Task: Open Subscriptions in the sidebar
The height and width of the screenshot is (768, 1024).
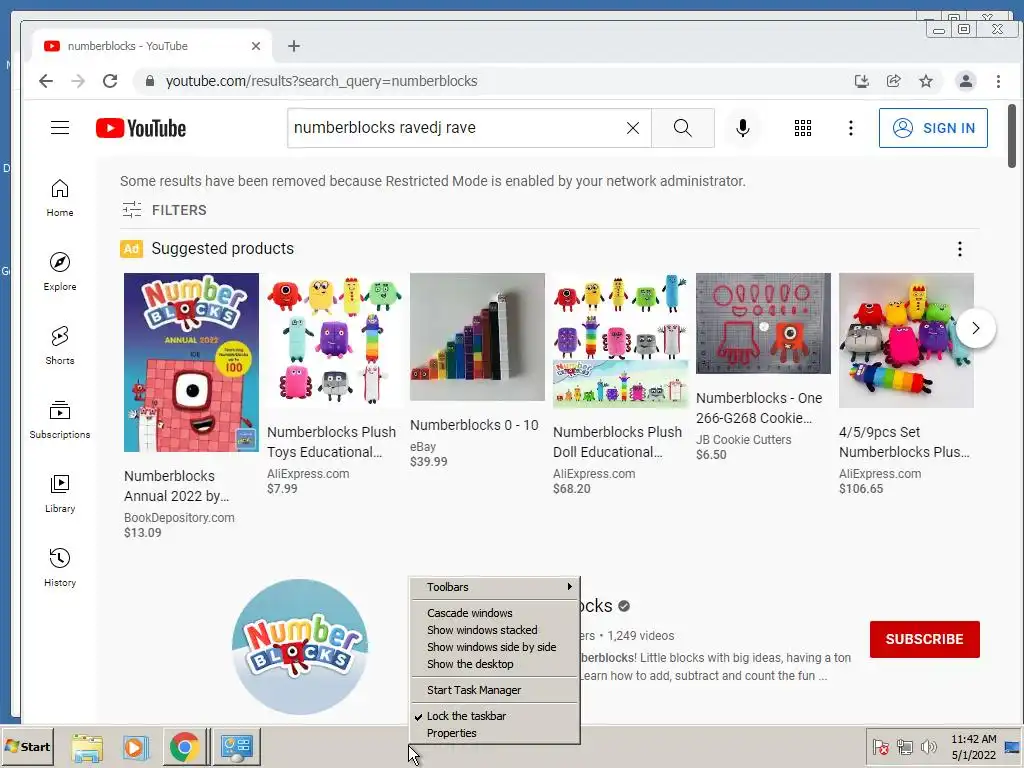Action: coord(60,419)
